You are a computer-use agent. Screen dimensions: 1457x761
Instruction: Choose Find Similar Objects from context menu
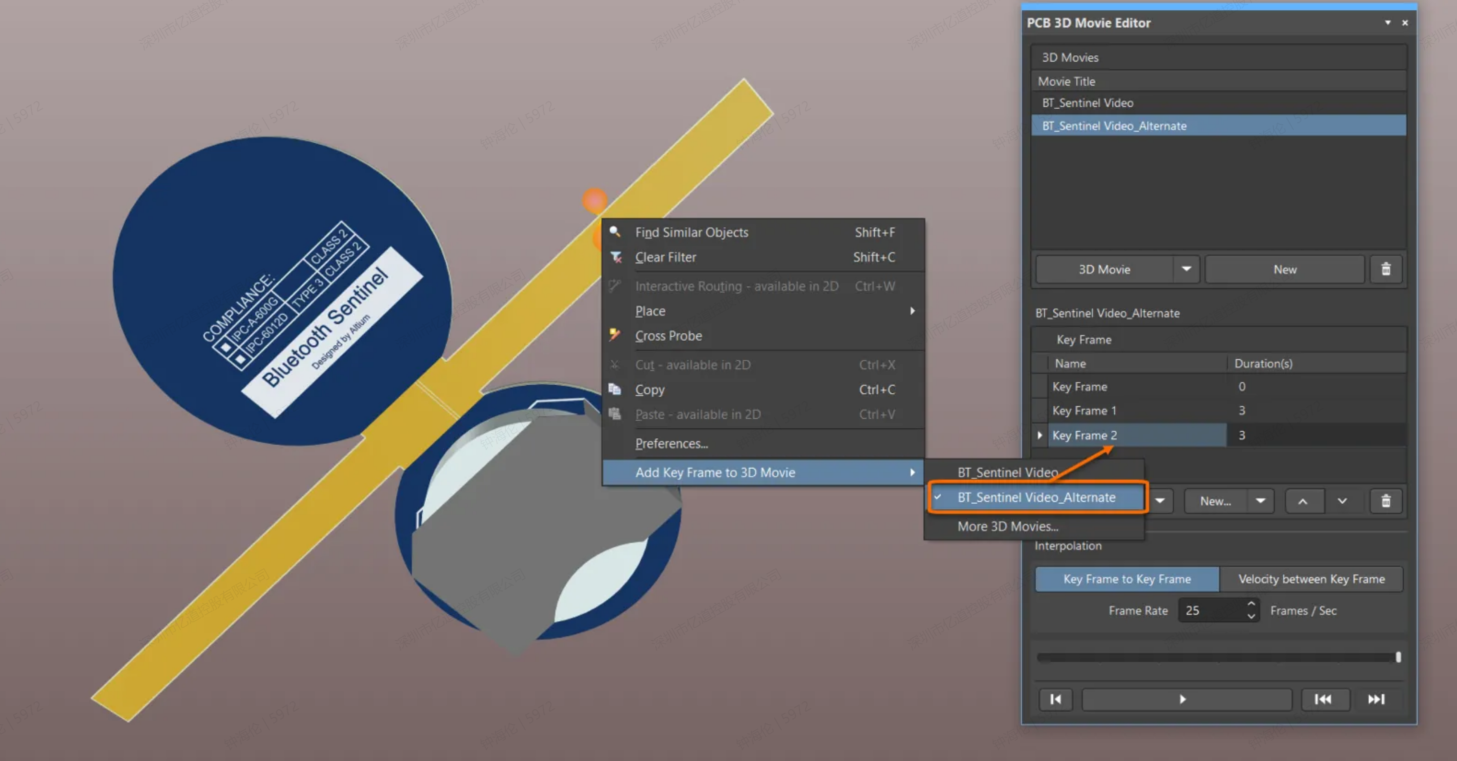click(691, 232)
